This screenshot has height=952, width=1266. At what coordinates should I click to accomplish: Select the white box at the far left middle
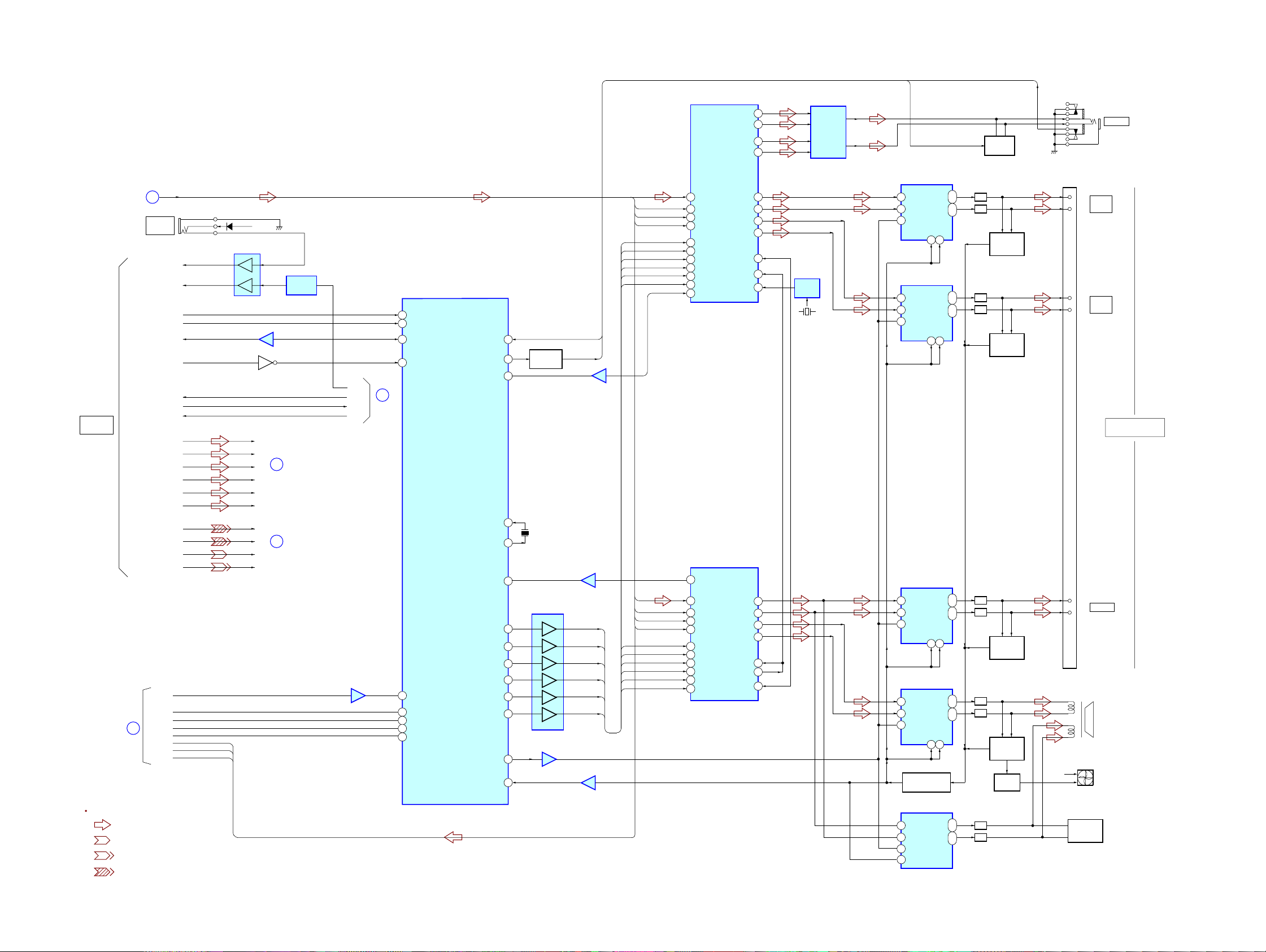click(x=96, y=425)
